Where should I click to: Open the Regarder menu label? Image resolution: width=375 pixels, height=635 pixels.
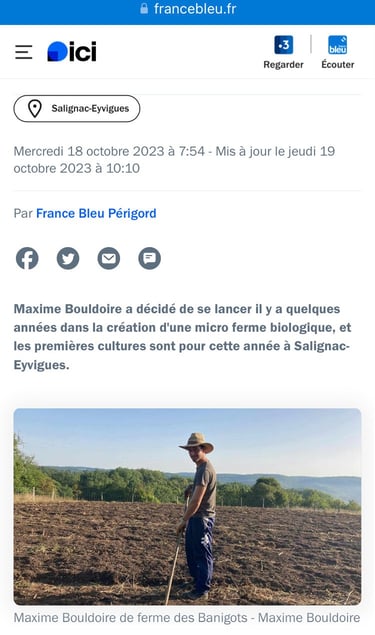point(283,65)
